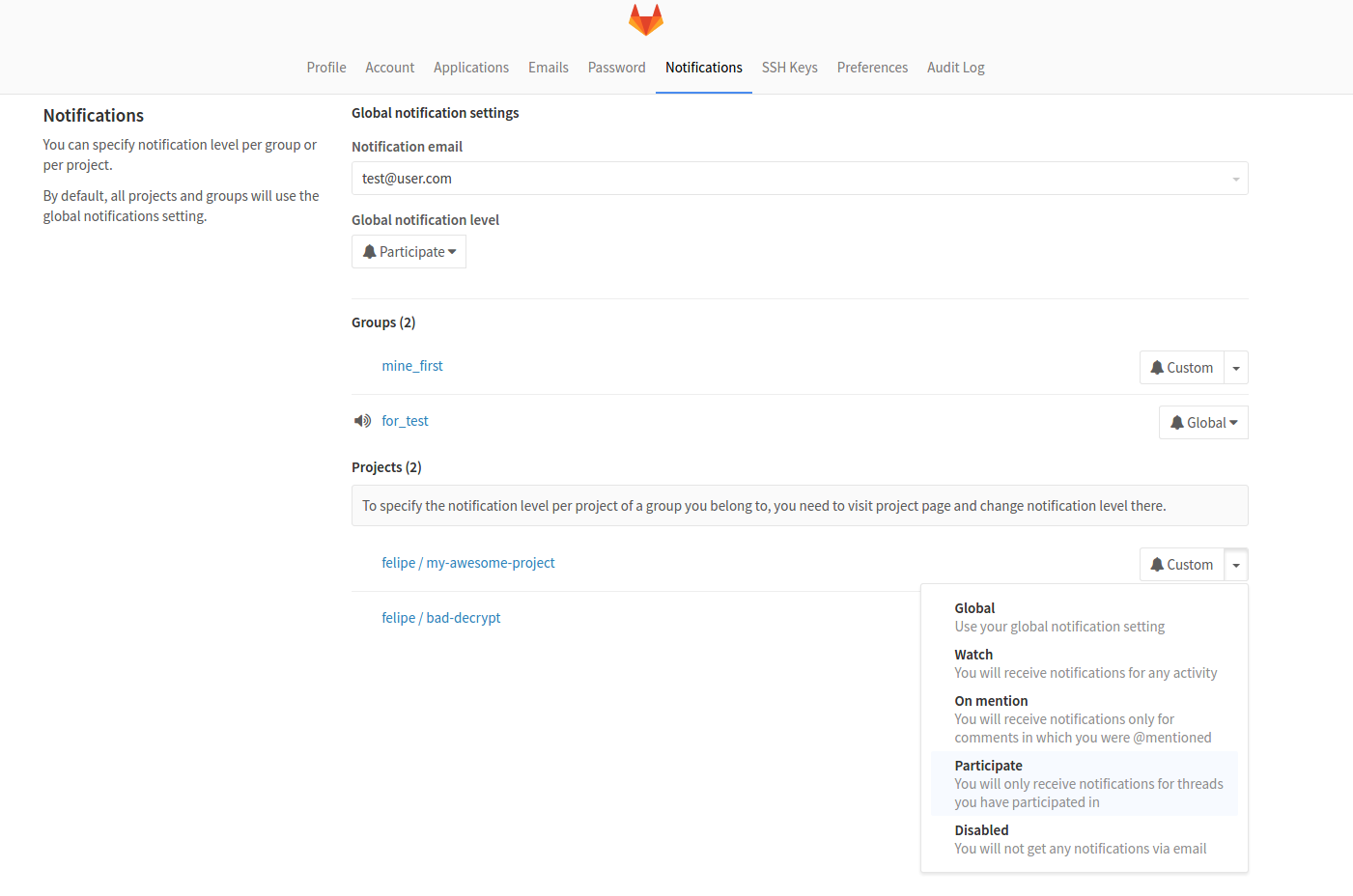
Task: Open the Audit Log tab
Action: click(955, 68)
